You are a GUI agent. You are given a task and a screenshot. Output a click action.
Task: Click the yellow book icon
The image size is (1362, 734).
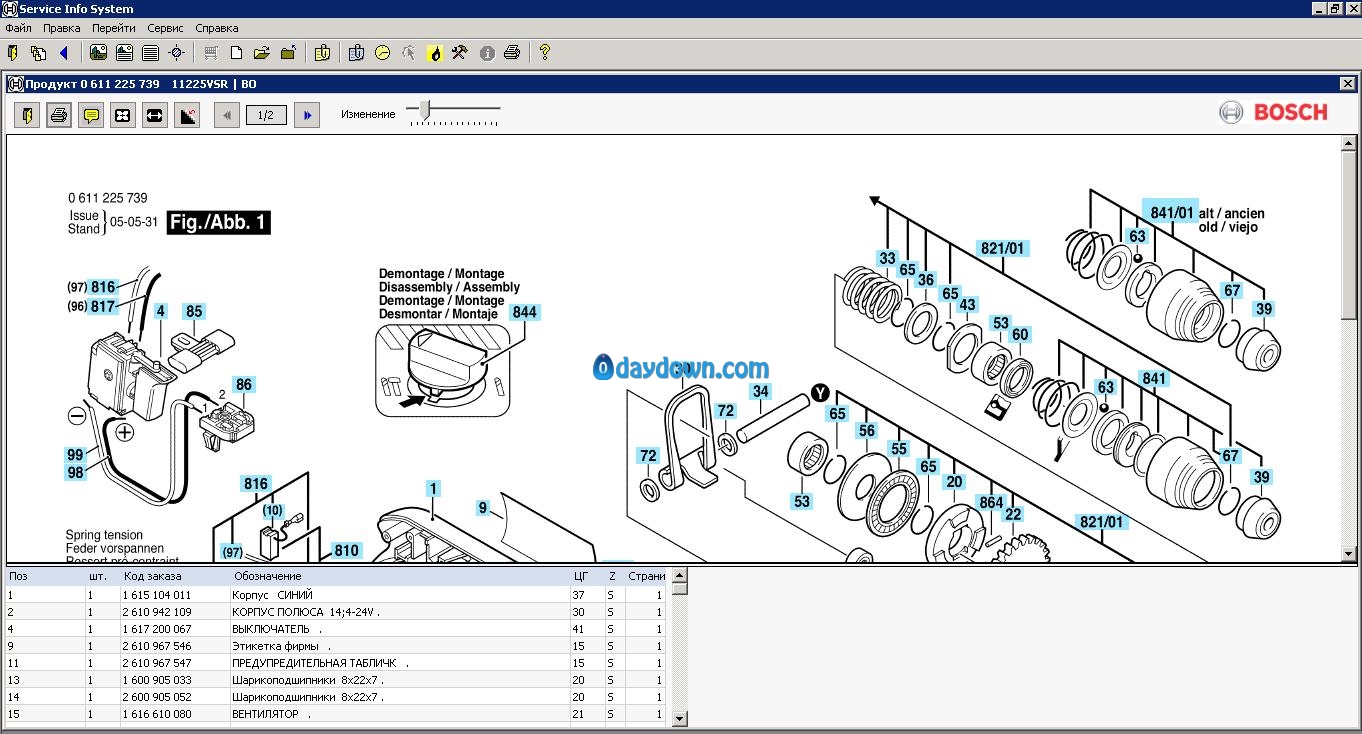coord(322,53)
